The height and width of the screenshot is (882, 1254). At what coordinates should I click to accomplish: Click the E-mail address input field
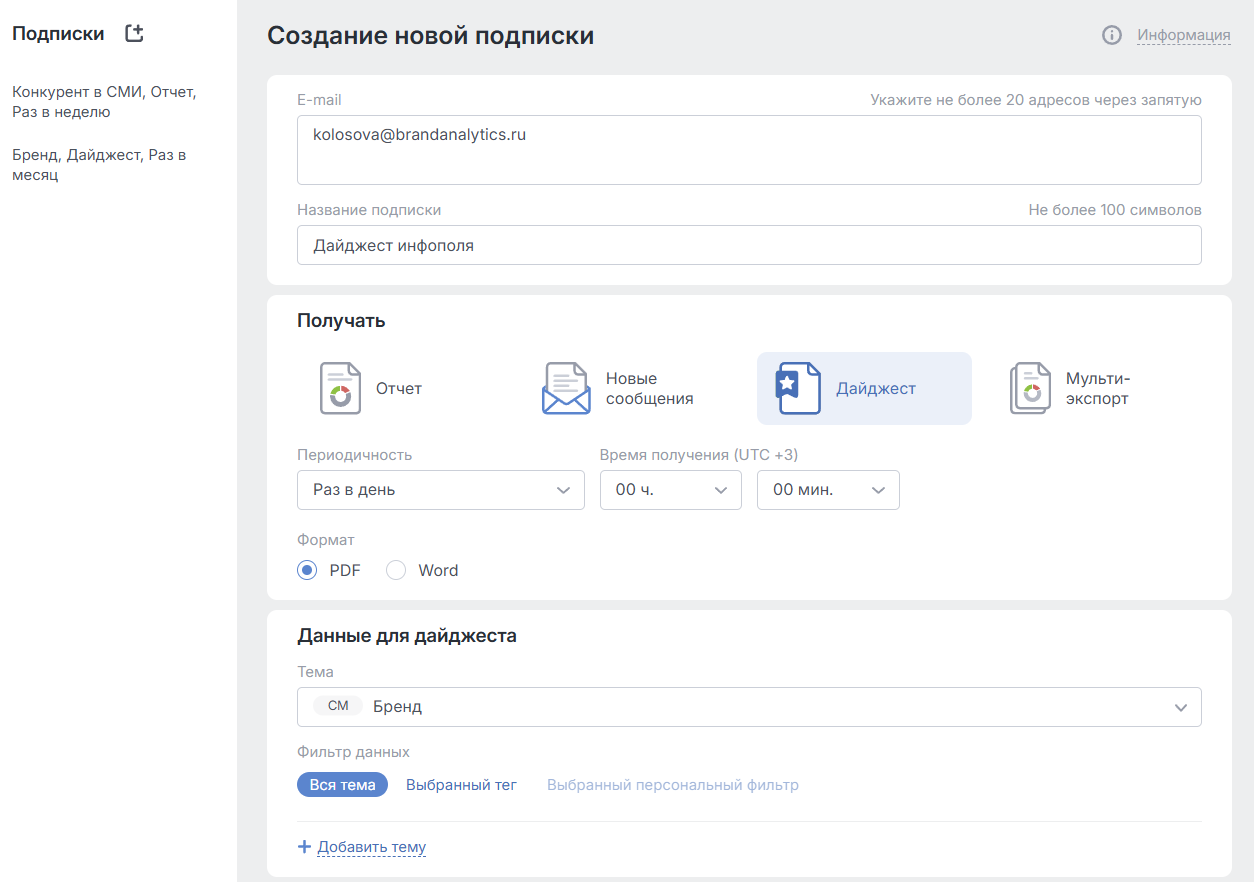(x=749, y=150)
